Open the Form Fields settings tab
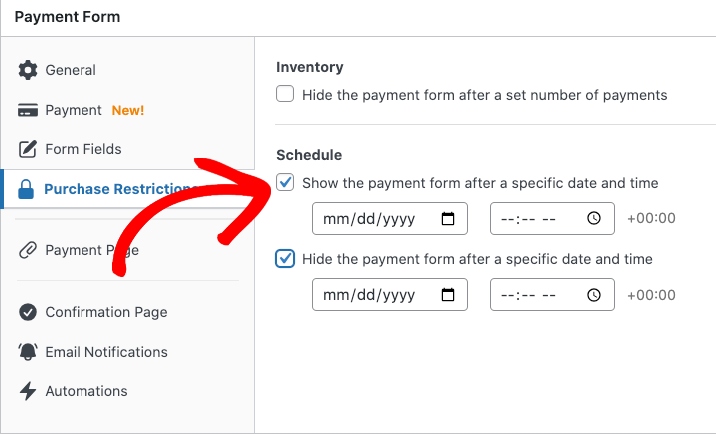 coord(83,150)
